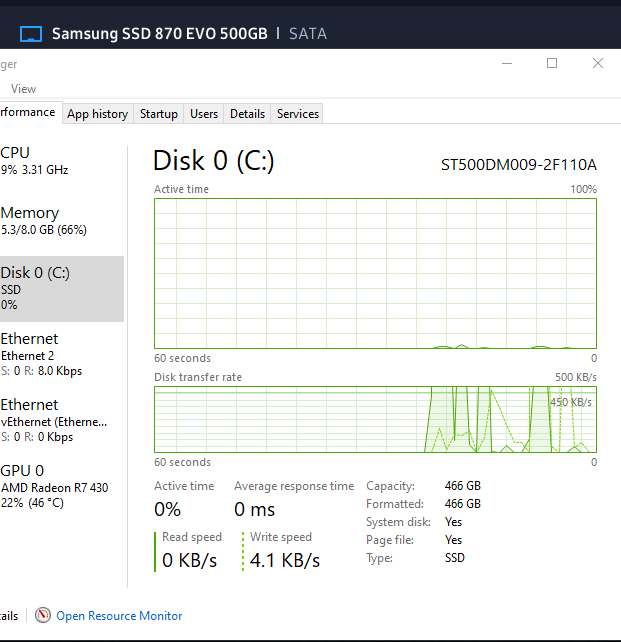Click the 0 KB/s read speed value
The width and height of the screenshot is (621, 642).
pos(189,560)
